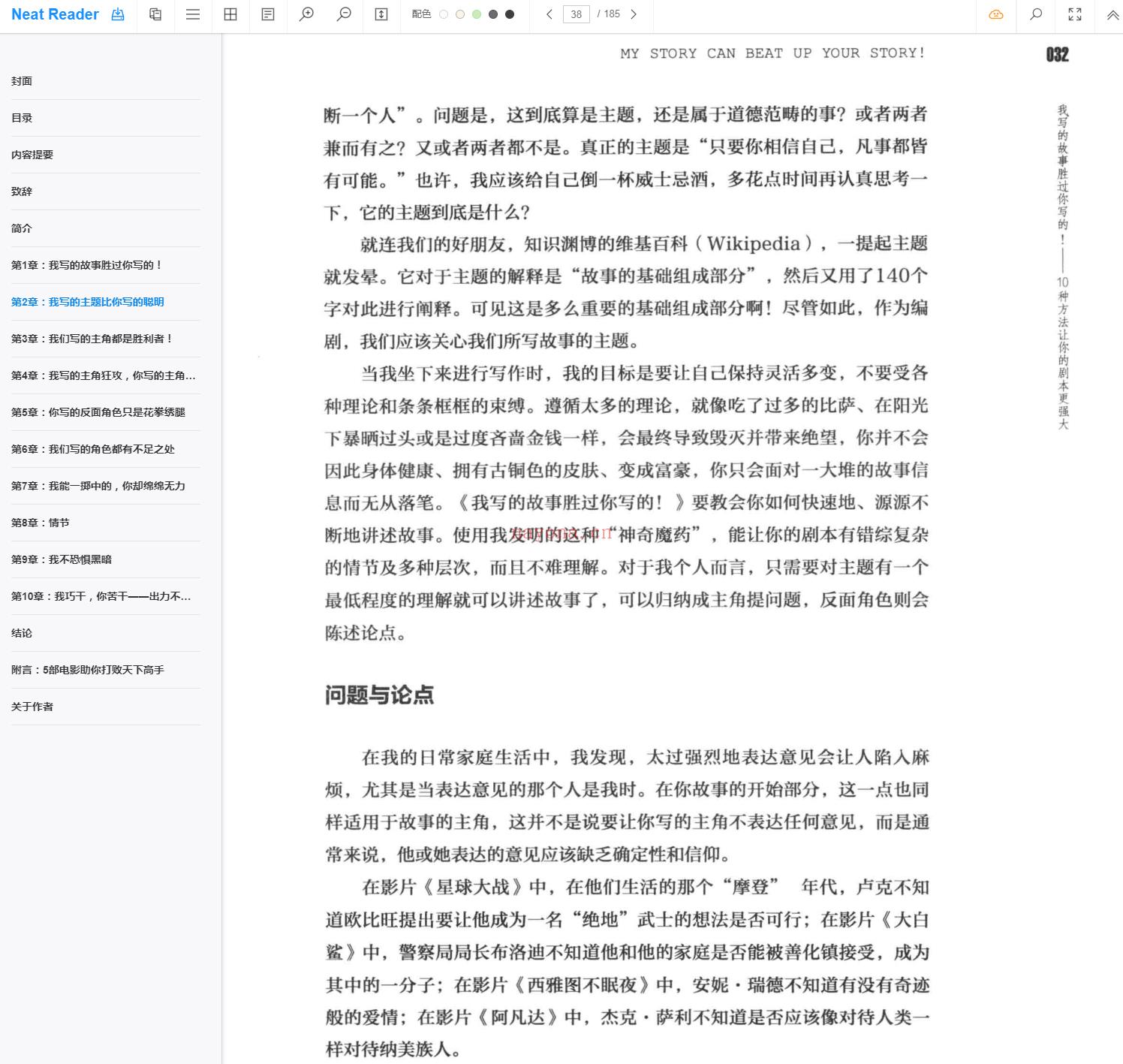Open the library via the copy-pages icon
1123x1064 pixels.
[155, 14]
